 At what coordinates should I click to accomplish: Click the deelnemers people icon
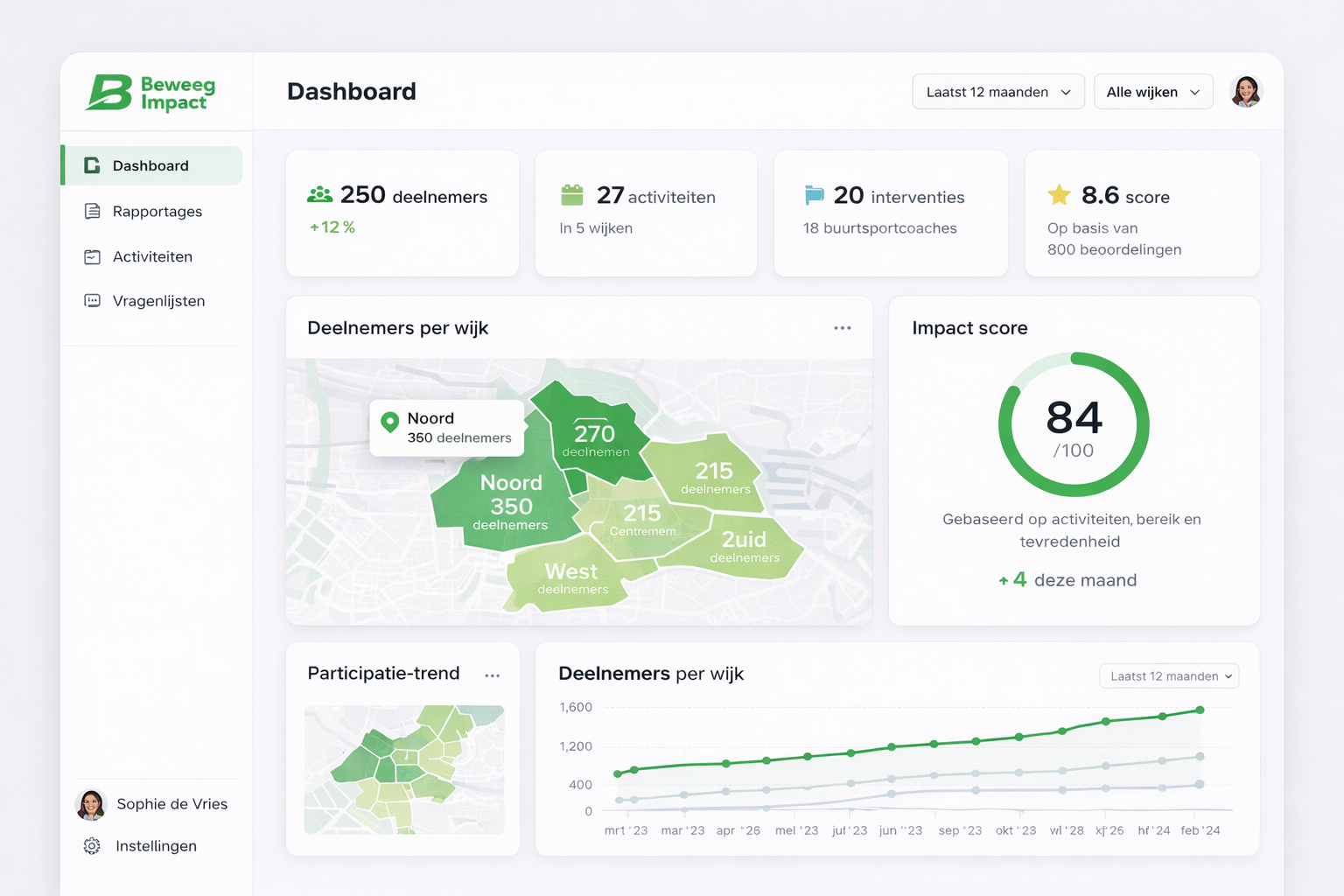320,194
